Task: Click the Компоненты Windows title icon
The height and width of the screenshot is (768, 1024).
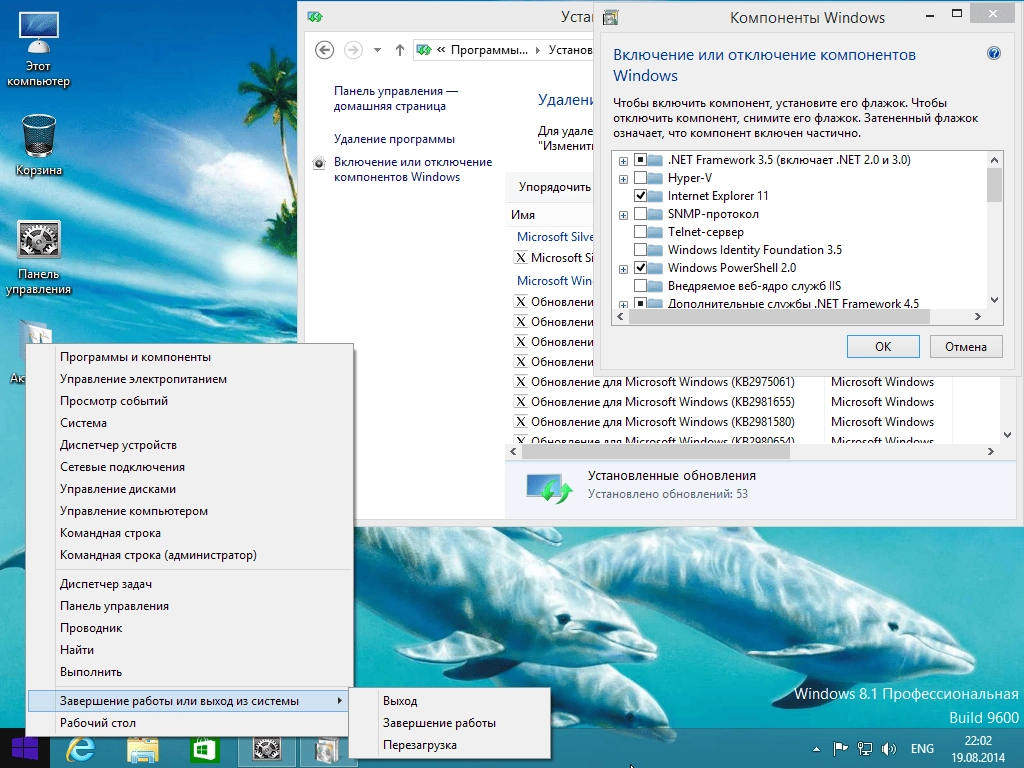Action: pyautogui.click(x=611, y=18)
